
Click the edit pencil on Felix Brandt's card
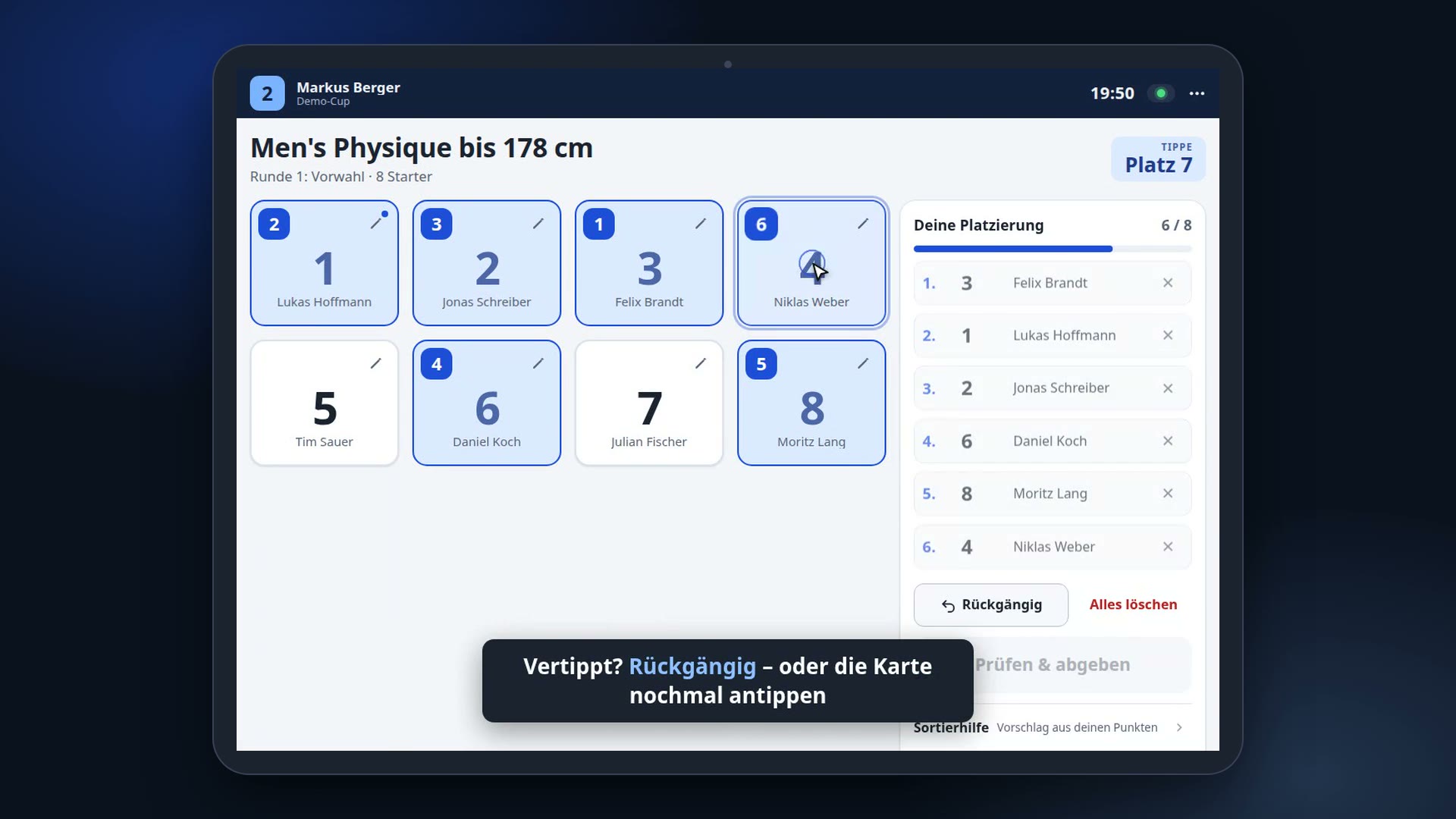pyautogui.click(x=701, y=224)
